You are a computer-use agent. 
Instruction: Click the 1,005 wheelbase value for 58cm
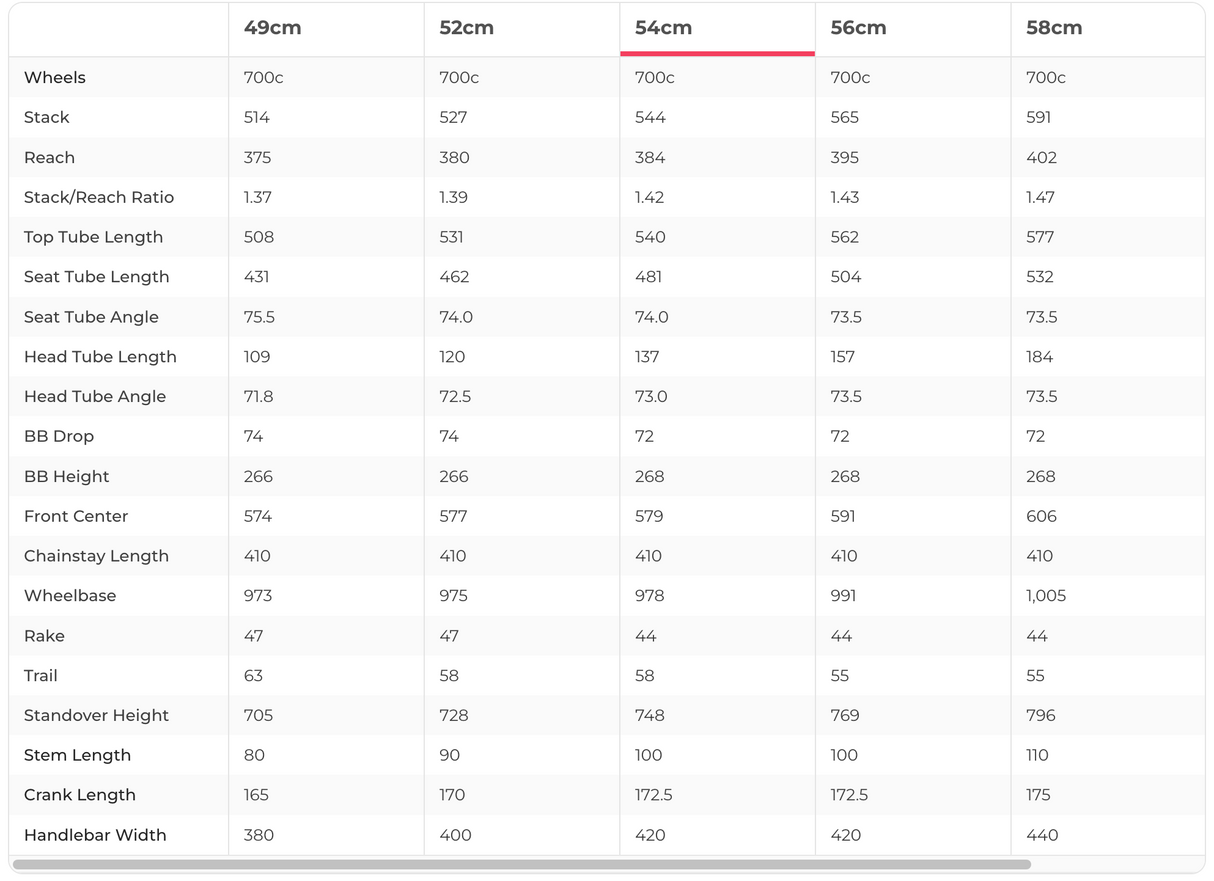point(1046,596)
